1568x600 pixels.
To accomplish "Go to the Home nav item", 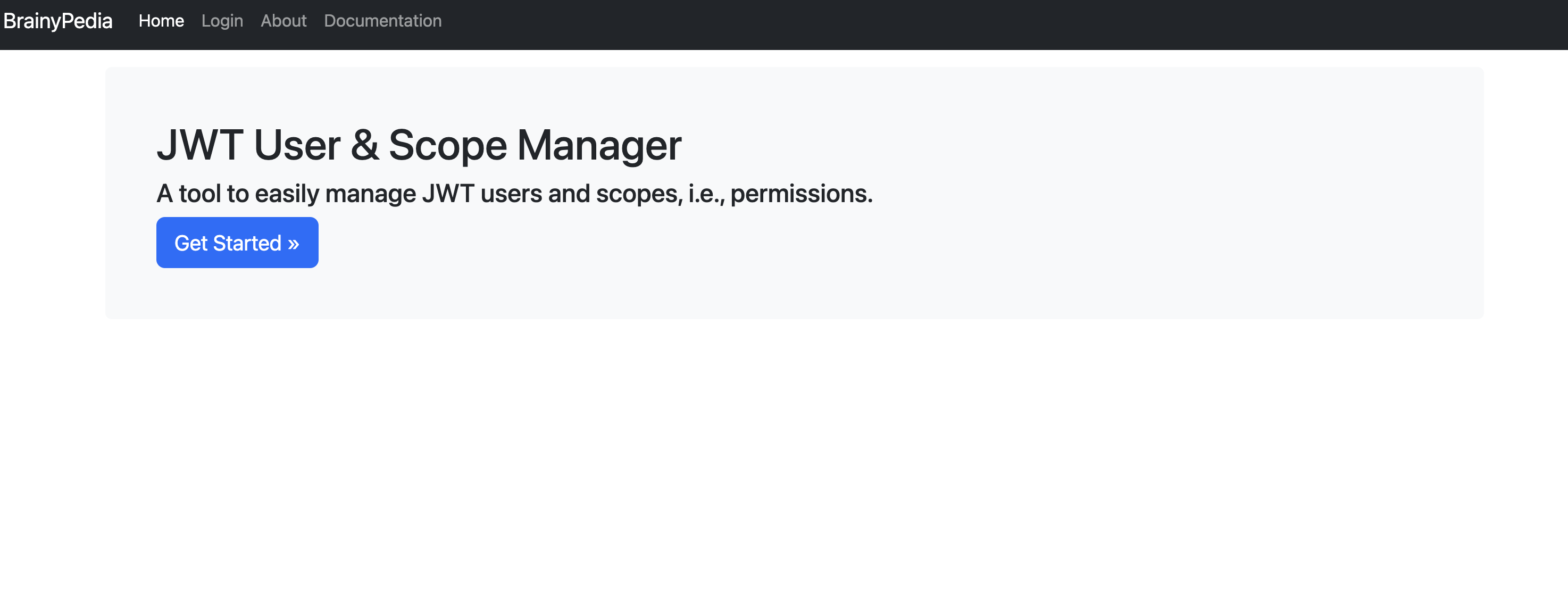I will tap(161, 21).
